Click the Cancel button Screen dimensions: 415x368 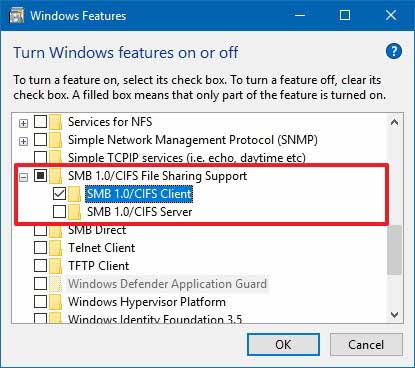point(366,344)
